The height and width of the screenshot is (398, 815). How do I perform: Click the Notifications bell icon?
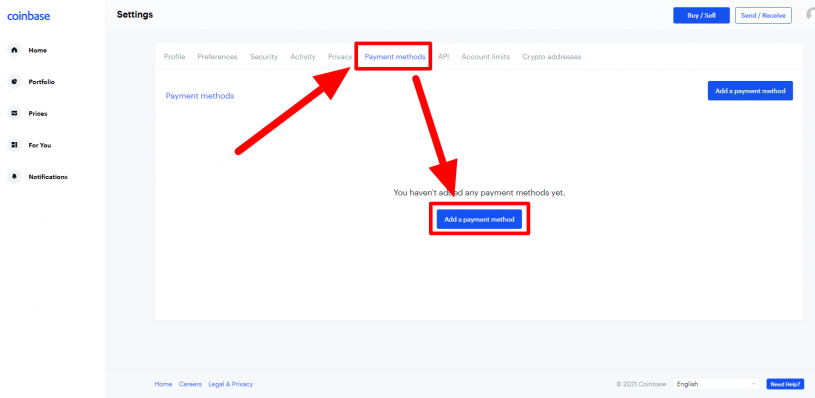tap(14, 177)
